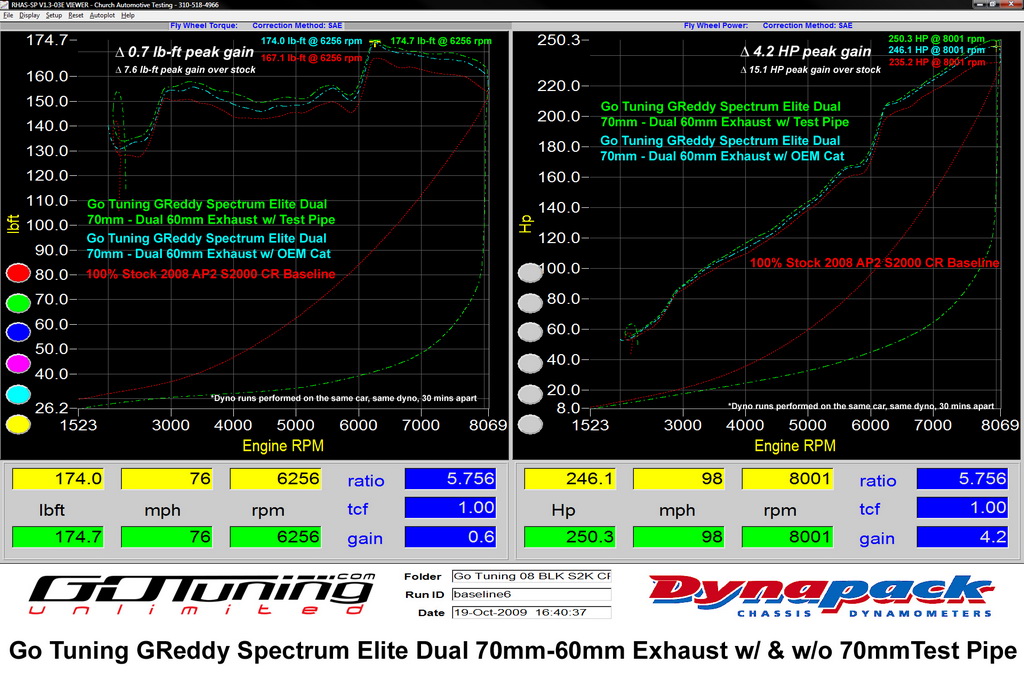Image resolution: width=1024 pixels, height=683 pixels.
Task: Toggle the blue run indicator circle
Action: (18, 332)
